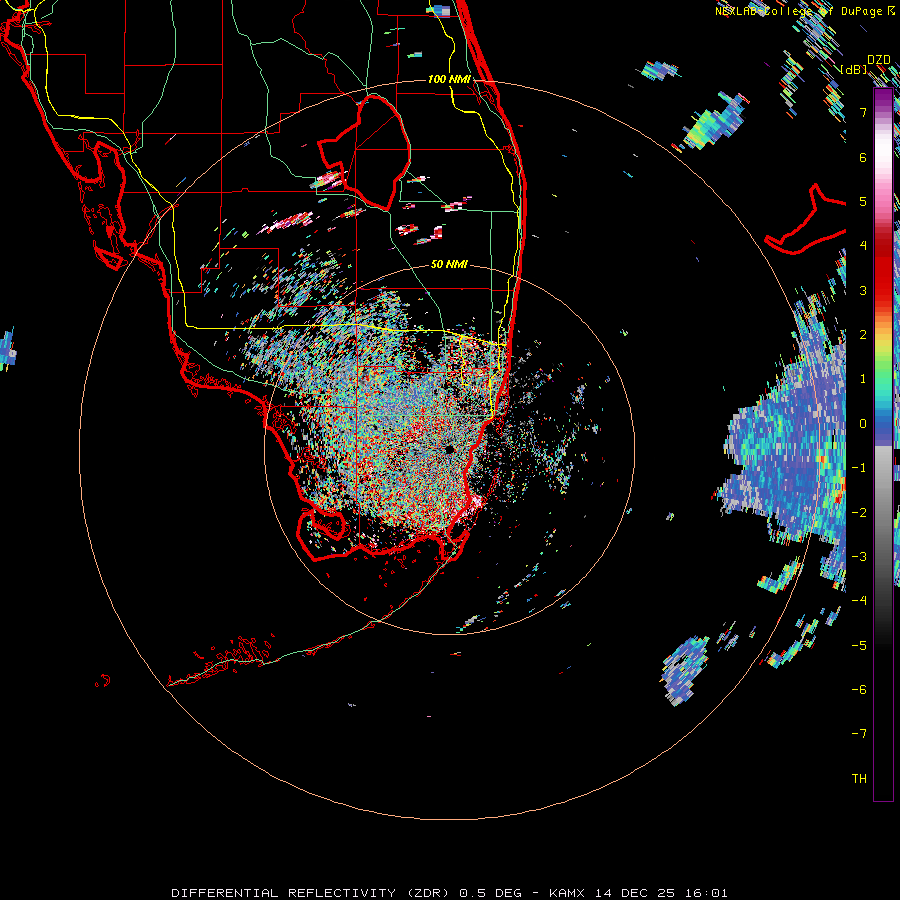Click the 3 value on the color scale

point(863,290)
